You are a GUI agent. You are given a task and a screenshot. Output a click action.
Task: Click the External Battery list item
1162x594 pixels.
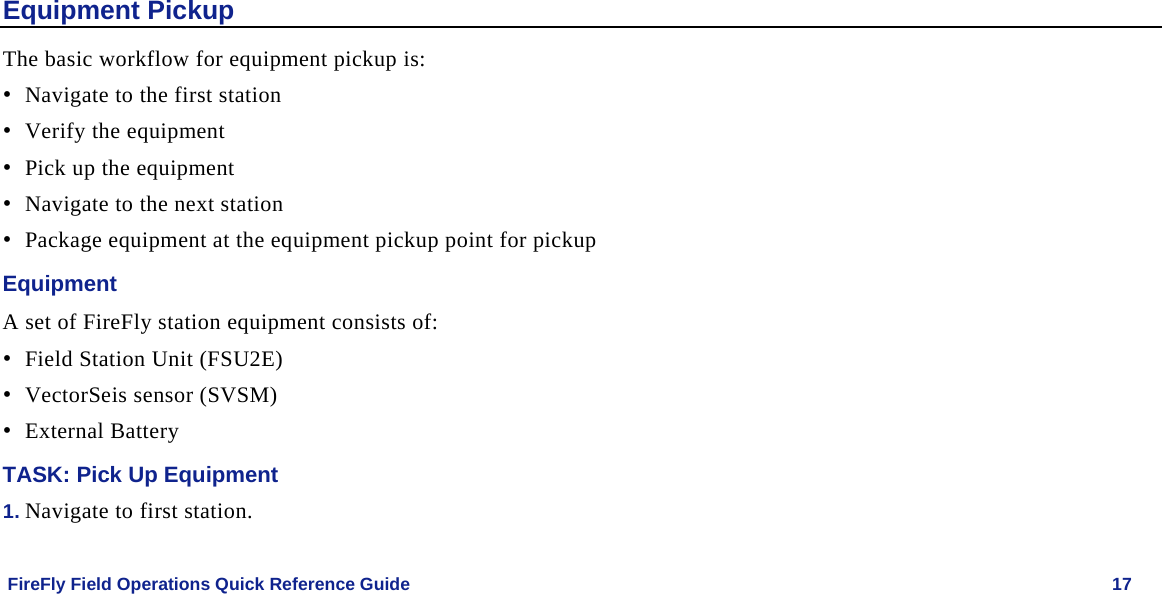[x=102, y=431]
